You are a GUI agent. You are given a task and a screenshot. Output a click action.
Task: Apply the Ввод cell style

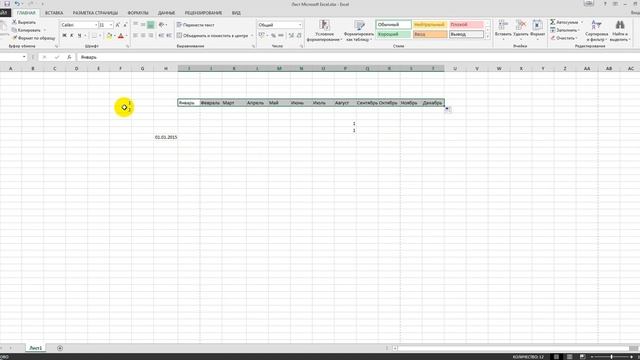coord(430,35)
